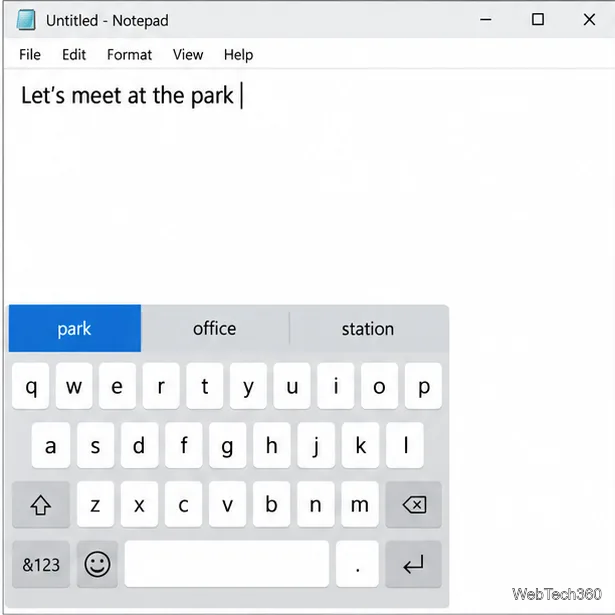
Task: Pick the 'station' word suggestion
Action: (368, 328)
